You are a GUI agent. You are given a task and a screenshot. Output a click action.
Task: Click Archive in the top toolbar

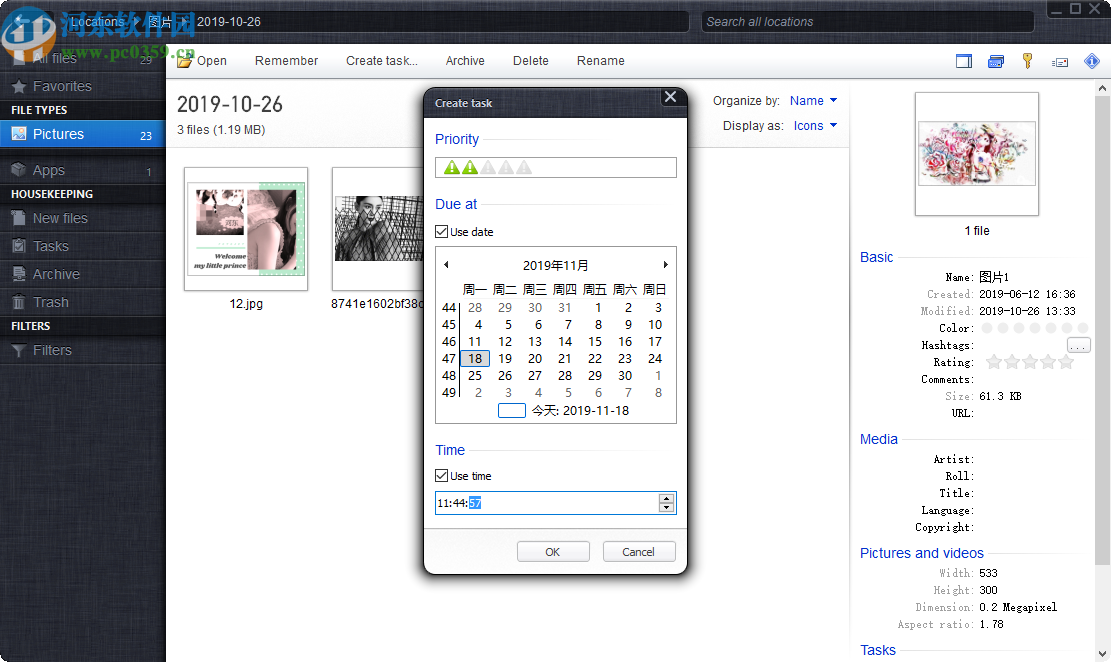click(465, 61)
